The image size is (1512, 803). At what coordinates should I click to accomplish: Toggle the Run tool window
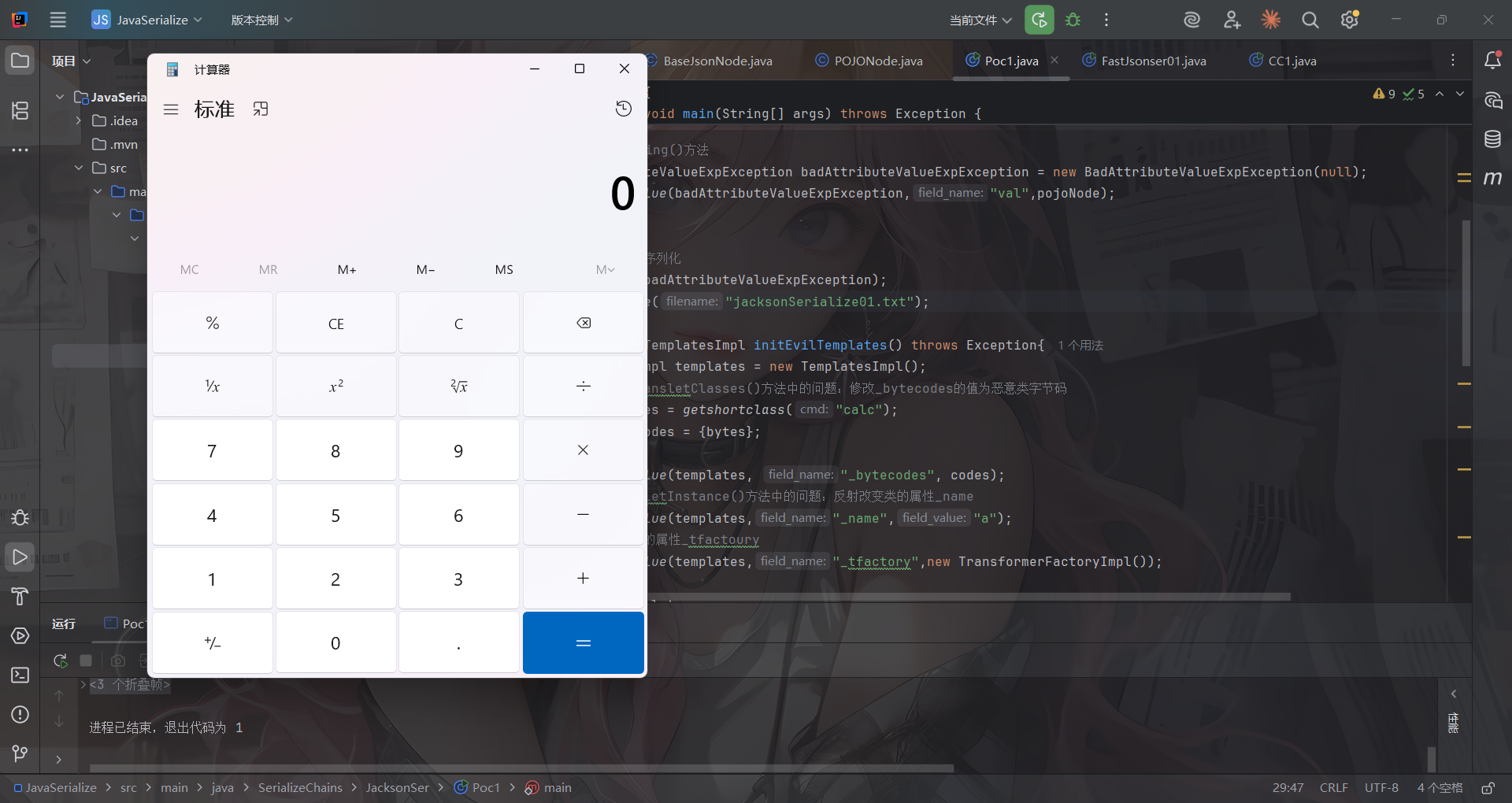coord(20,557)
